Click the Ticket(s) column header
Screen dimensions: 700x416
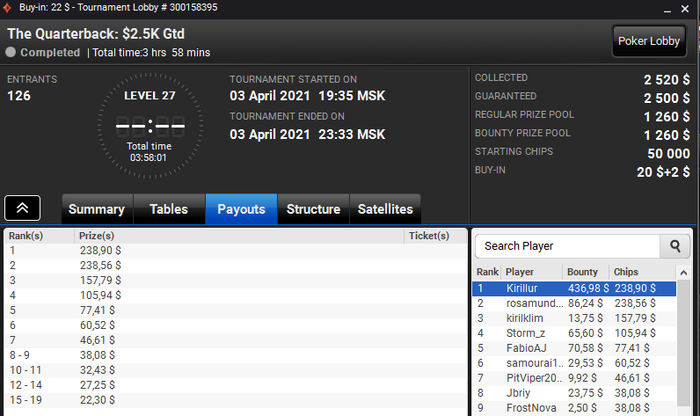click(x=435, y=236)
